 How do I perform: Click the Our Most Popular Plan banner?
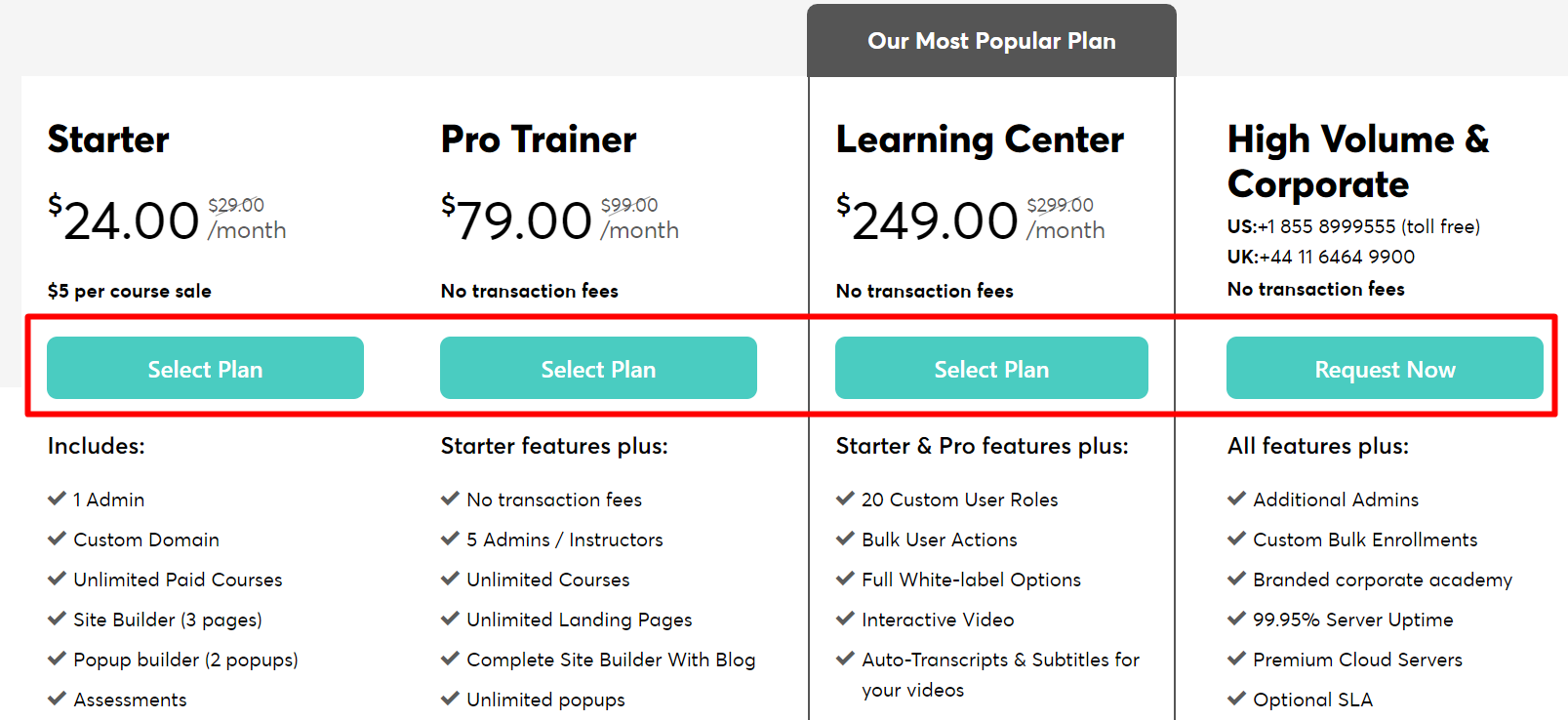coord(991,41)
